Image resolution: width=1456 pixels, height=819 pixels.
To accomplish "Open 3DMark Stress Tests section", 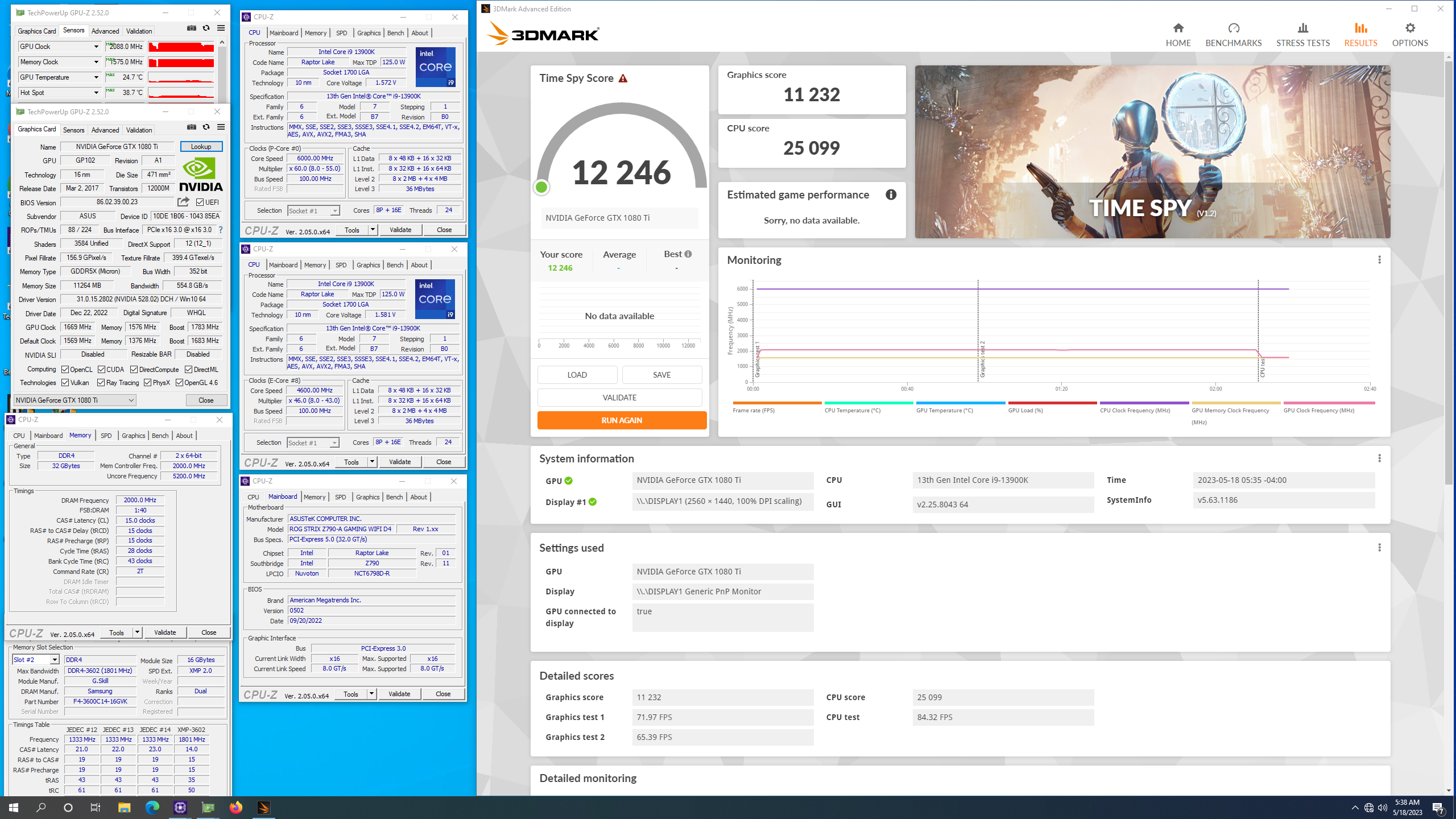I will click(1302, 34).
